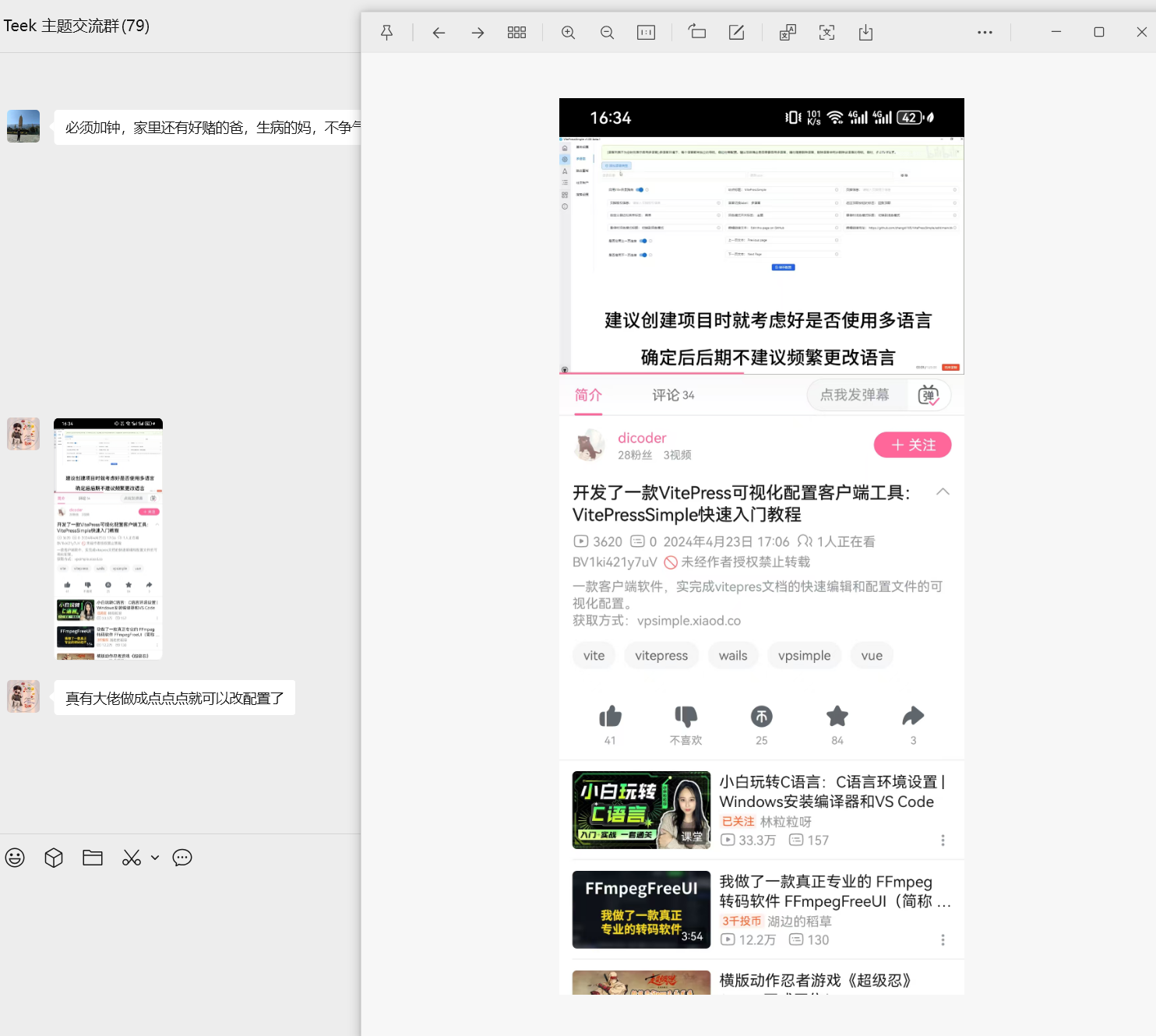Go to previous image with left arrow
The height and width of the screenshot is (1036, 1156).
439,32
